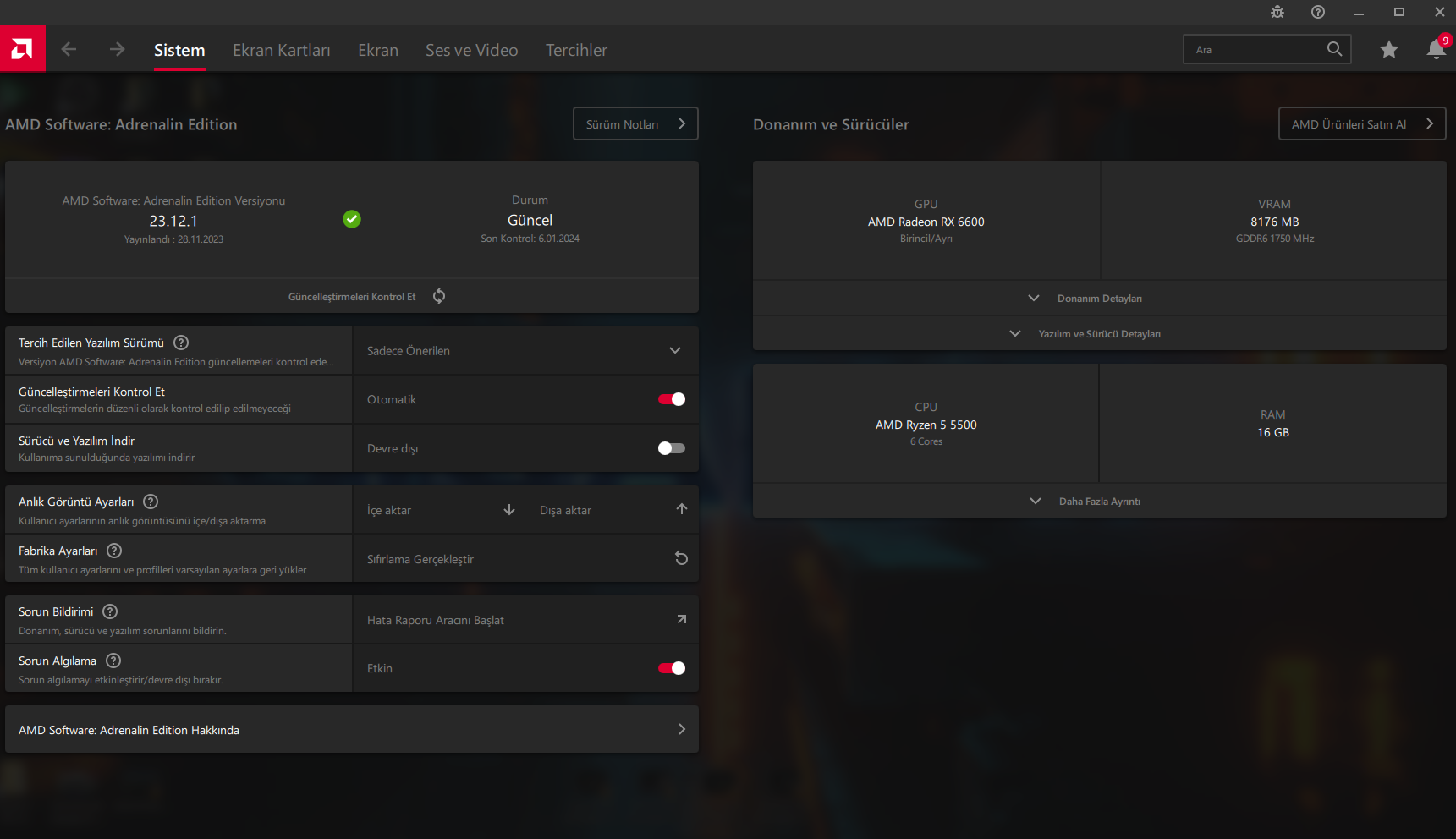This screenshot has width=1456, height=839.
Task: Select the GPU AMD Radeon RX 6600 card
Action: point(926,221)
